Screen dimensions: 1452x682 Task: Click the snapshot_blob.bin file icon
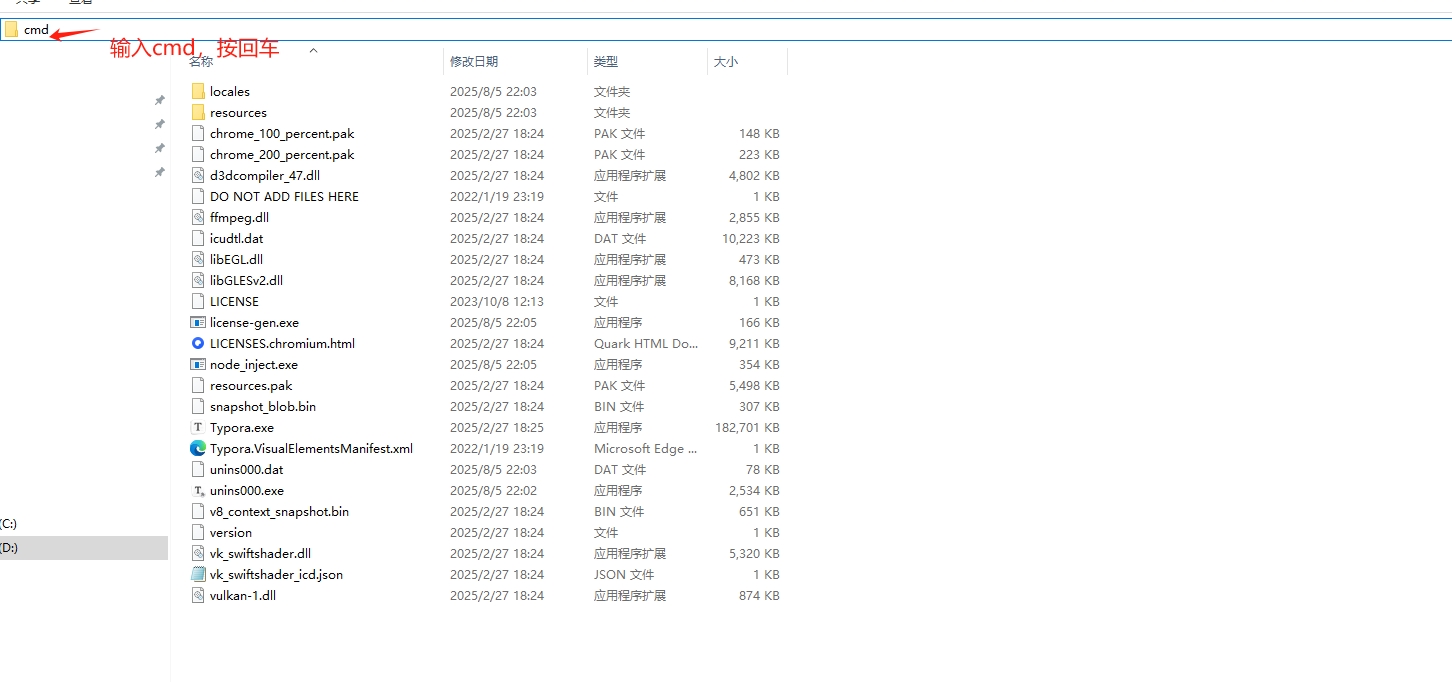pos(198,407)
